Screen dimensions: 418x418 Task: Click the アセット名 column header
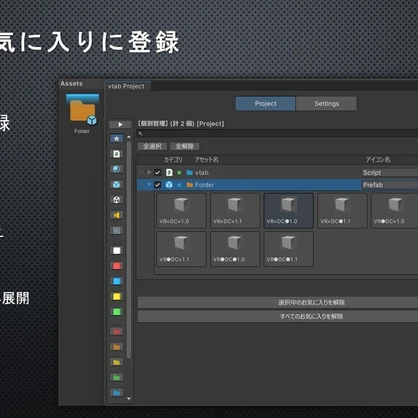(x=207, y=160)
